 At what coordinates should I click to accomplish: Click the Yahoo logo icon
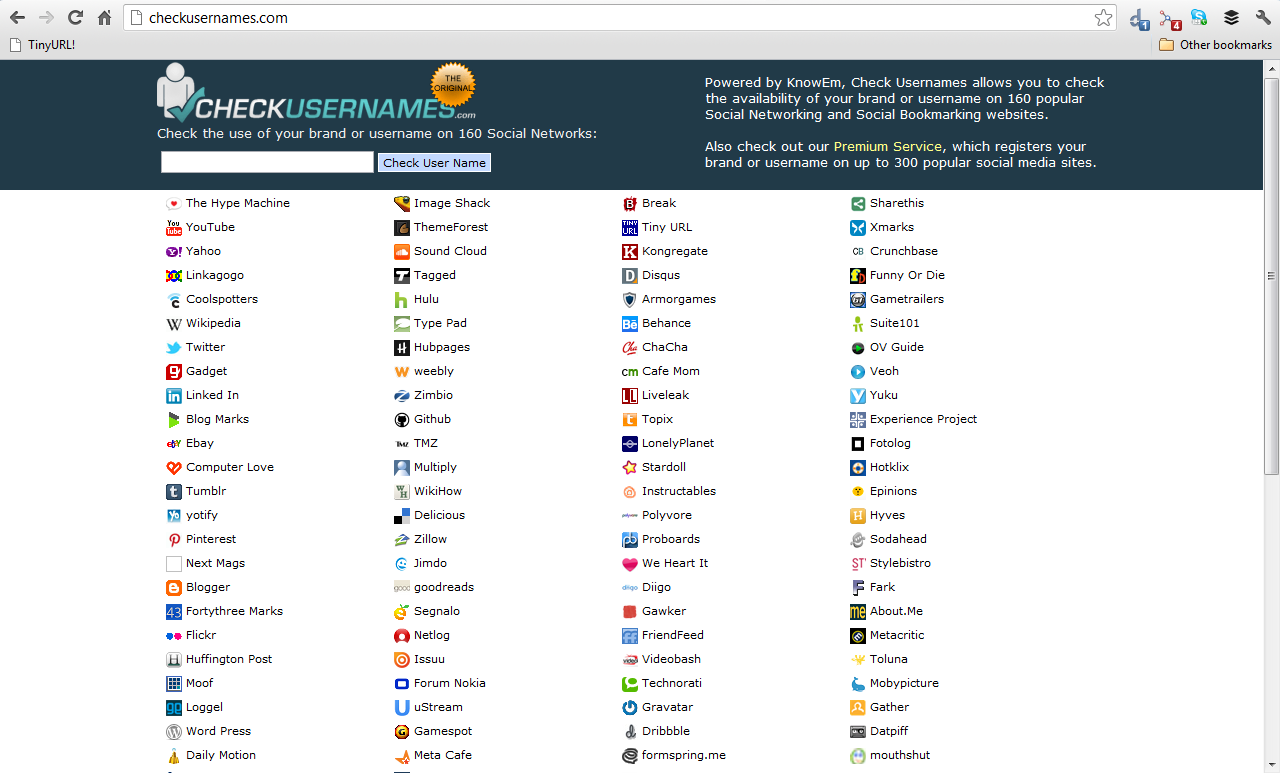tap(174, 251)
